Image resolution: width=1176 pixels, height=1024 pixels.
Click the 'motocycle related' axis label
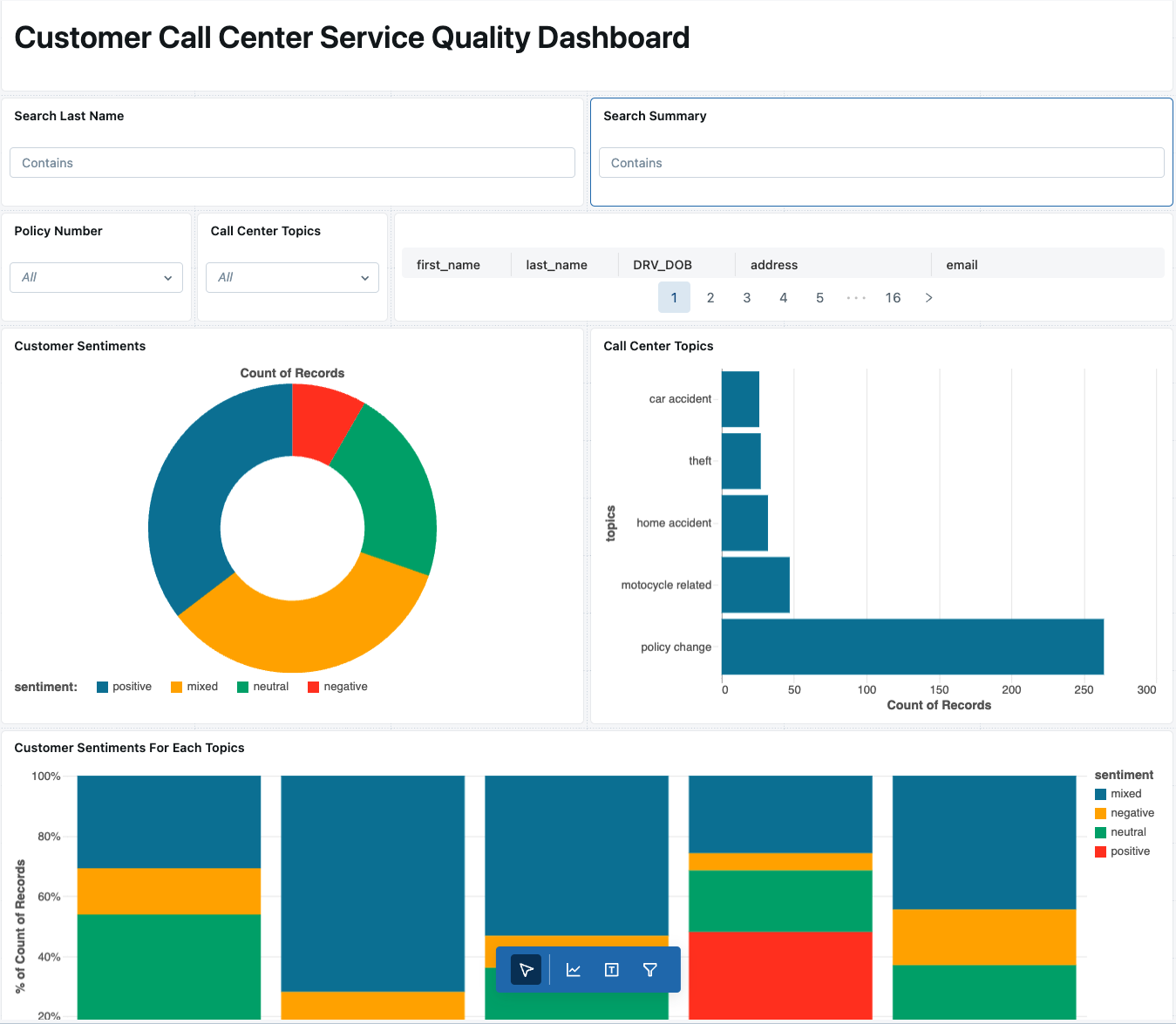666,585
